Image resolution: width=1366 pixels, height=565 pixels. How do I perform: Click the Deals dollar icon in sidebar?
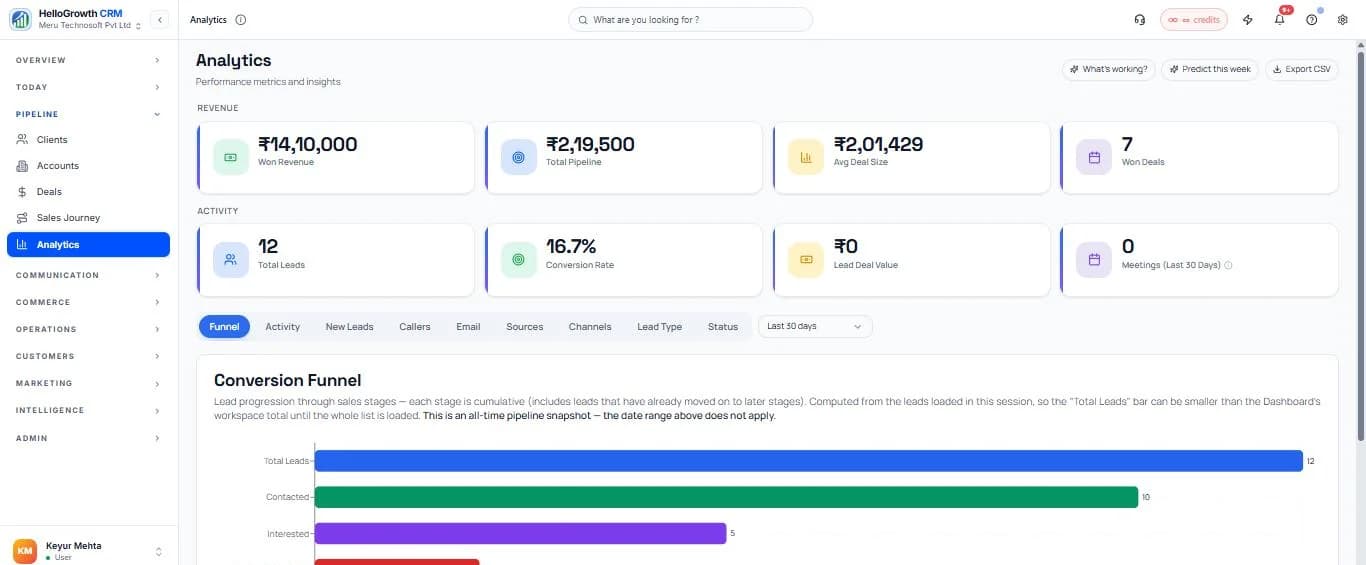pos(22,192)
